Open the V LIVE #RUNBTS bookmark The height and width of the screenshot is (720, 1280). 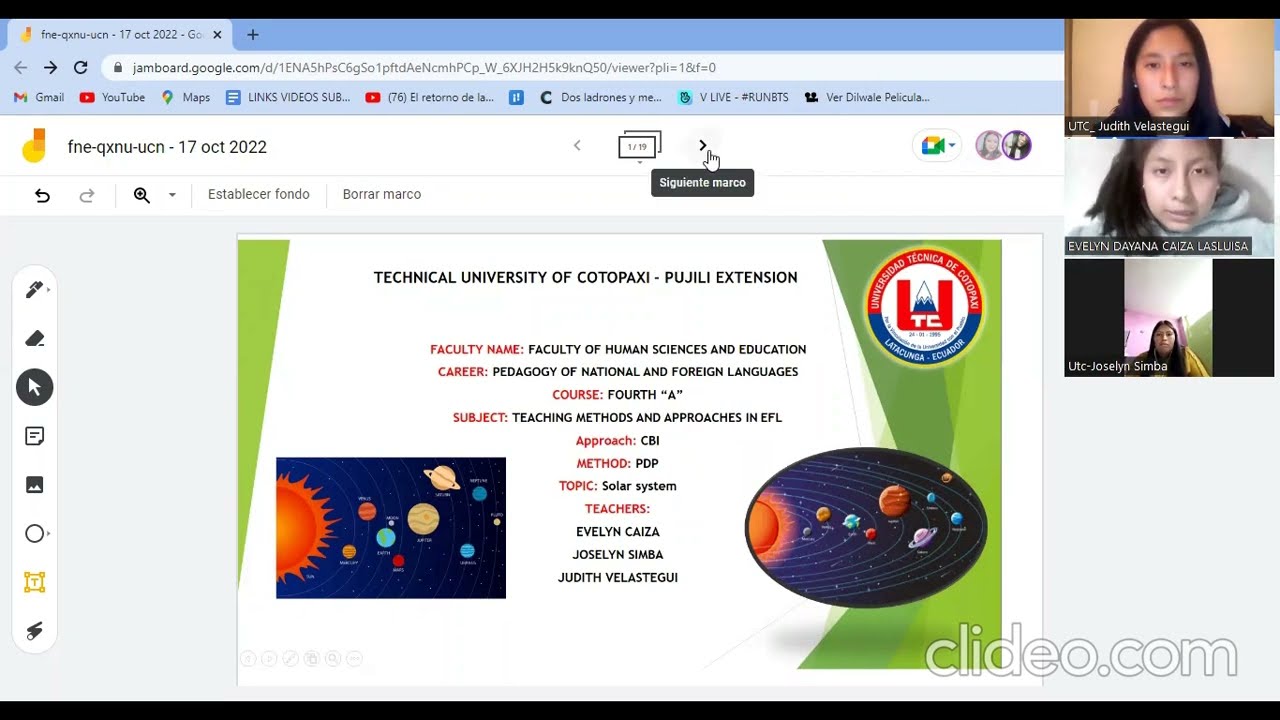733,97
